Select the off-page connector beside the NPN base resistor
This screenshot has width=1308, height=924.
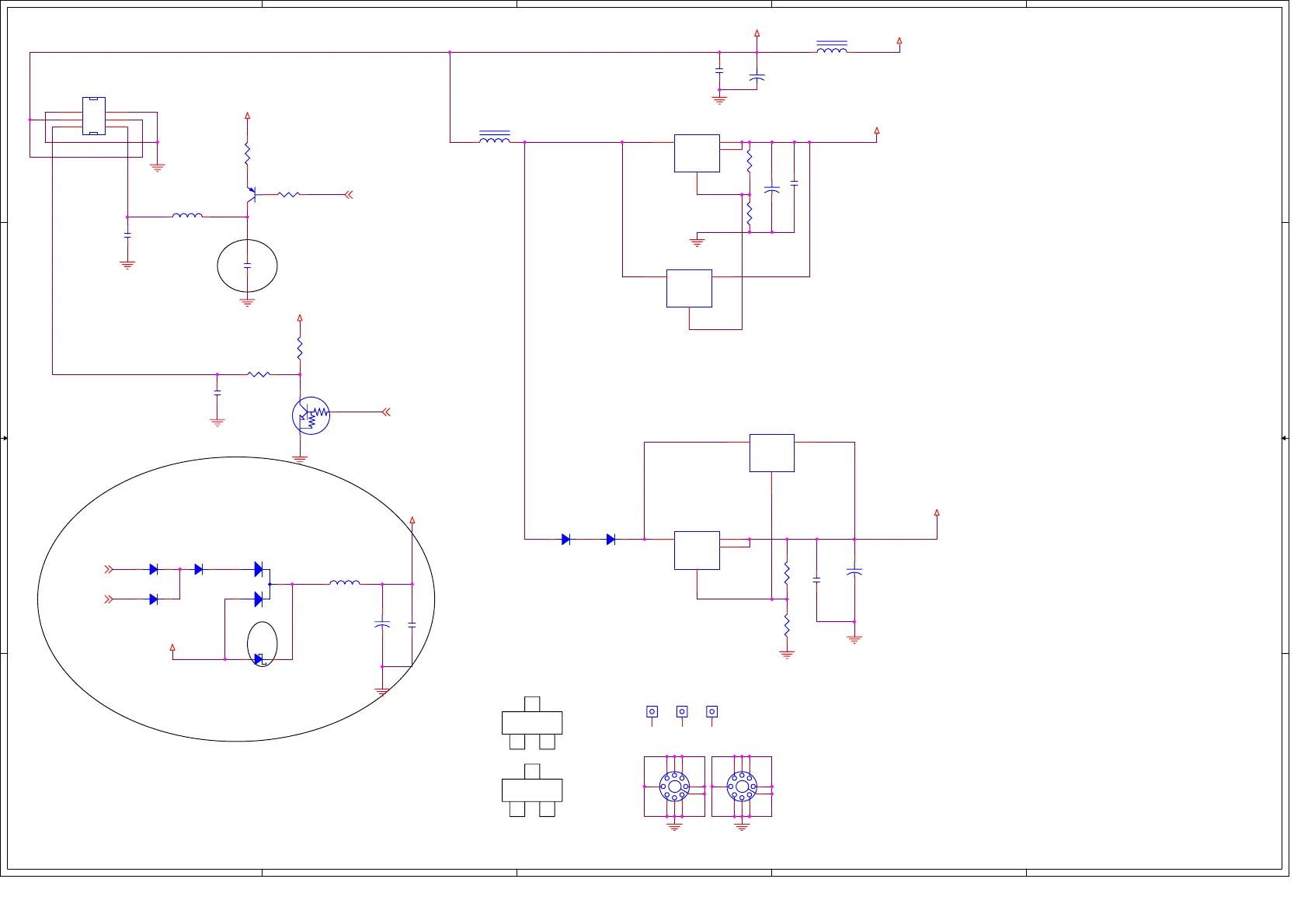coord(349,195)
